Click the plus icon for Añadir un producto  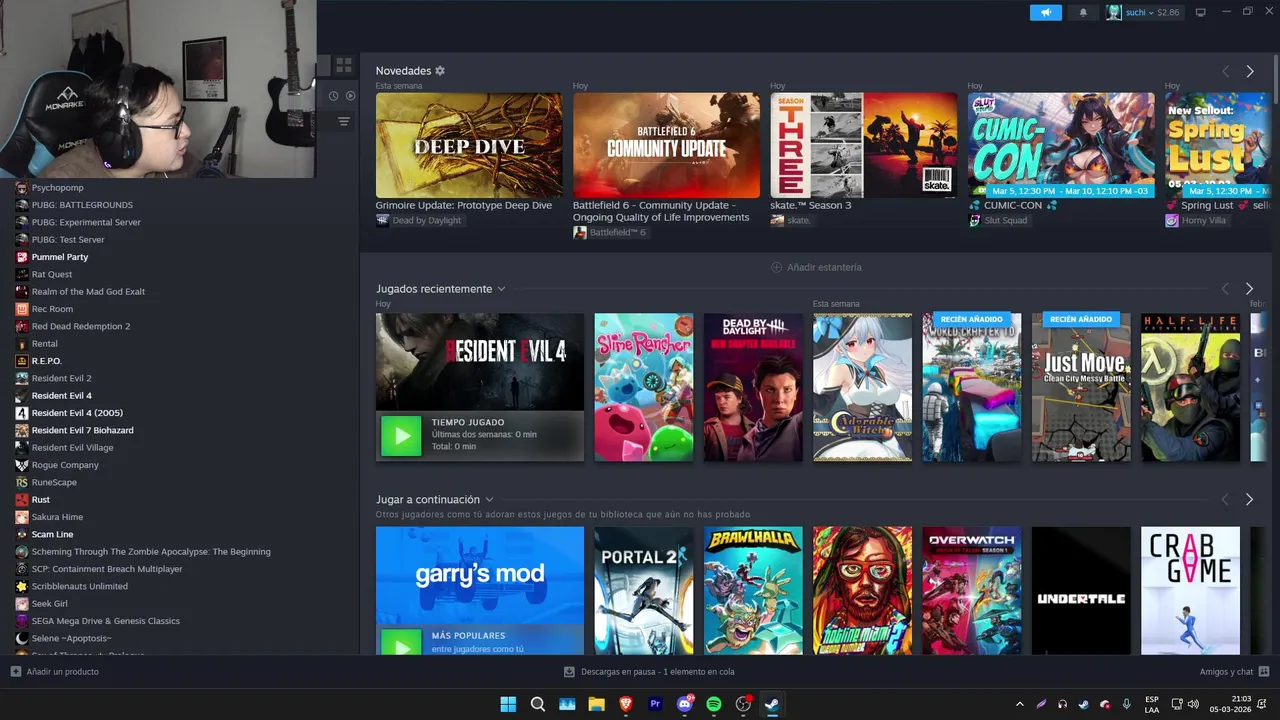pos(15,671)
